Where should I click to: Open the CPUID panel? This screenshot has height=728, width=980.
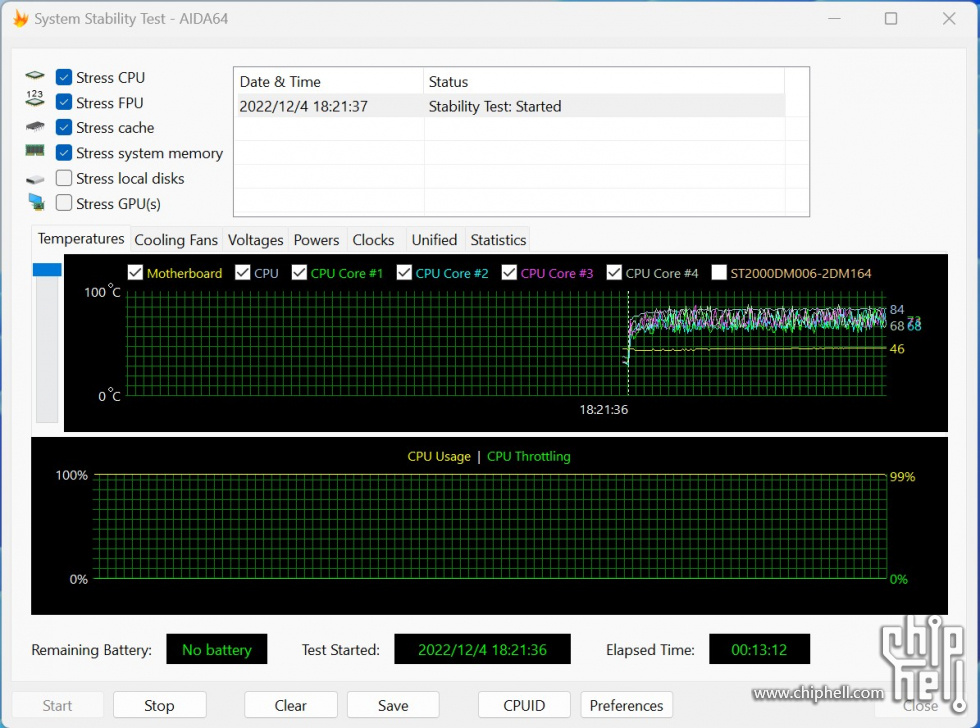[524, 706]
